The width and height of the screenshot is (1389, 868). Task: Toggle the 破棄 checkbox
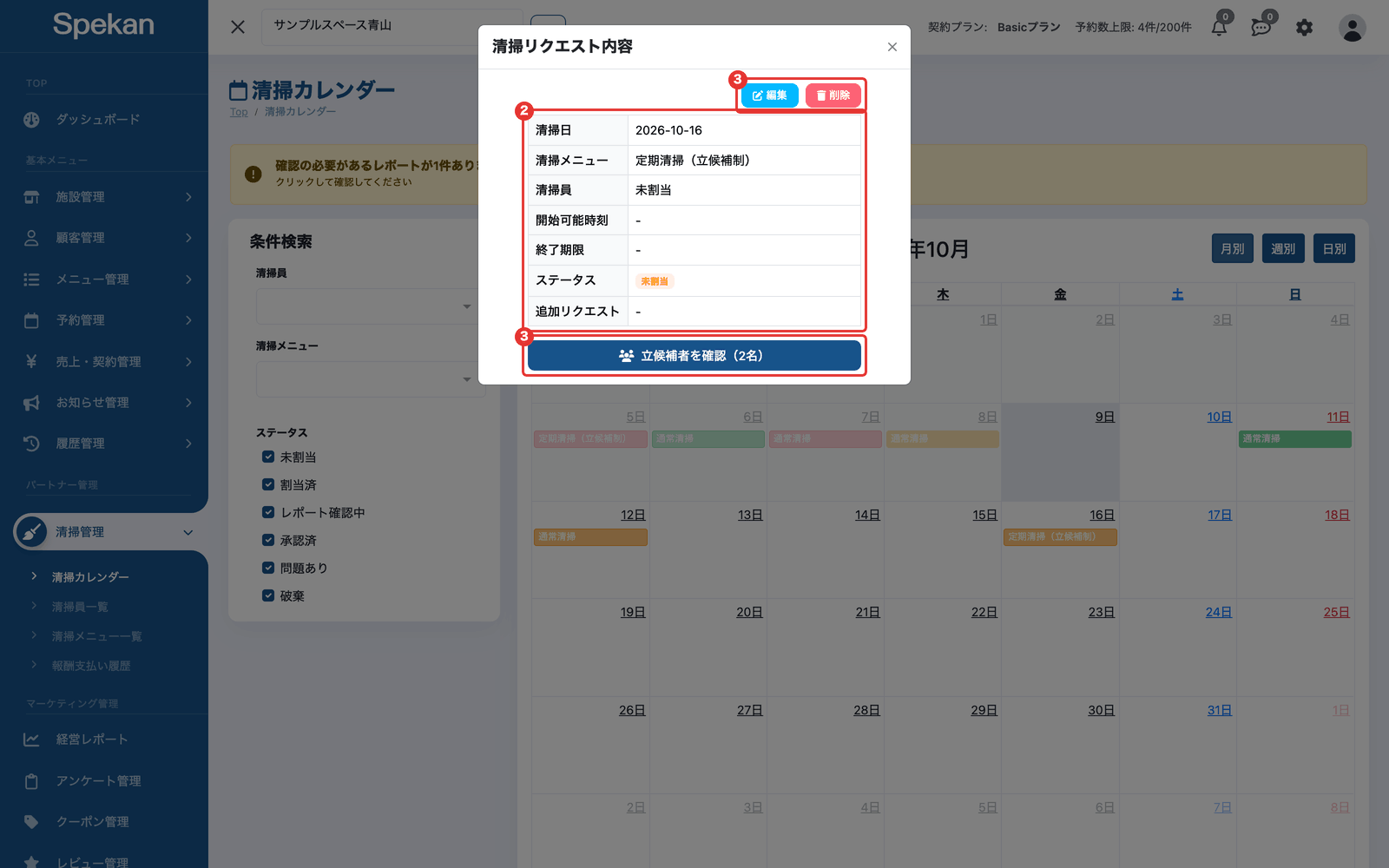click(268, 595)
